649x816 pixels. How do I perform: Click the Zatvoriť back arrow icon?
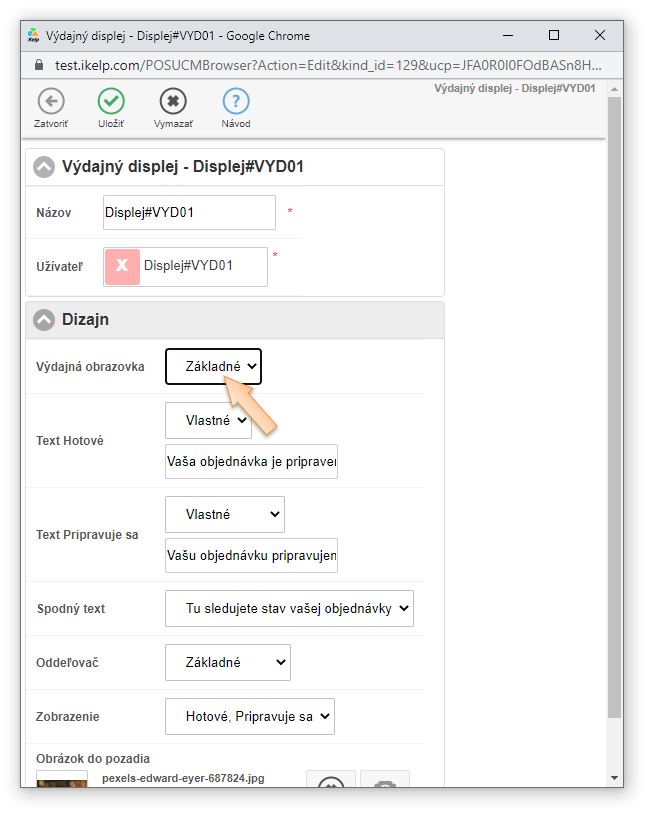(x=50, y=101)
